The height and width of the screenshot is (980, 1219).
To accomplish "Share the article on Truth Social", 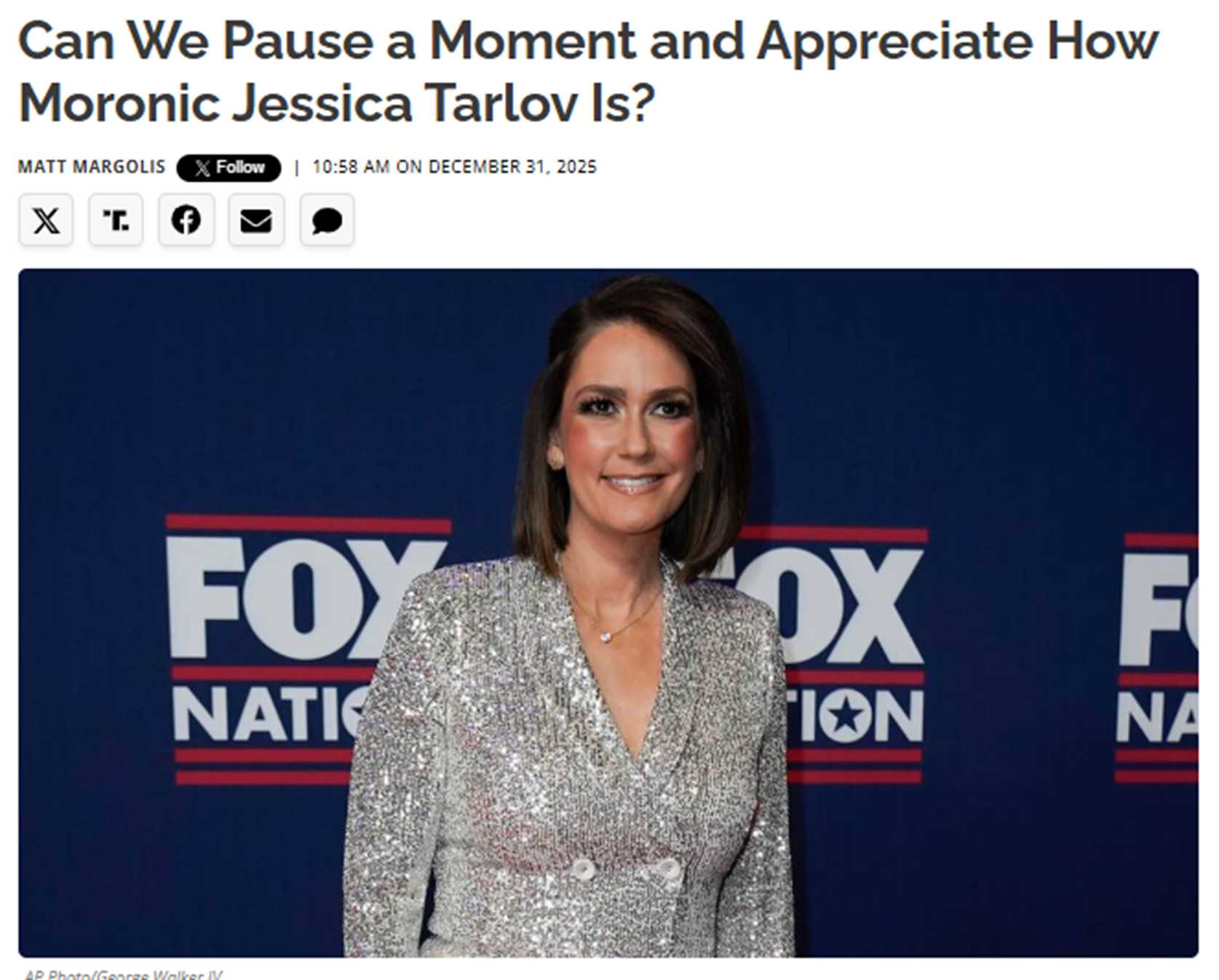I will pyautogui.click(x=116, y=220).
